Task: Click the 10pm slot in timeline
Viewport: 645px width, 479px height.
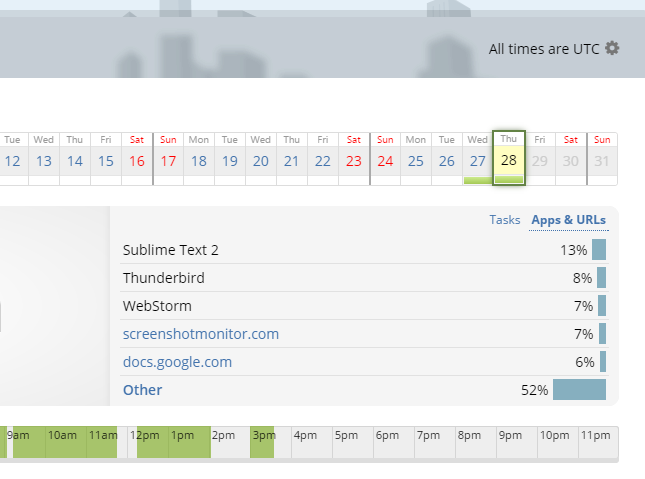Action: point(558,442)
